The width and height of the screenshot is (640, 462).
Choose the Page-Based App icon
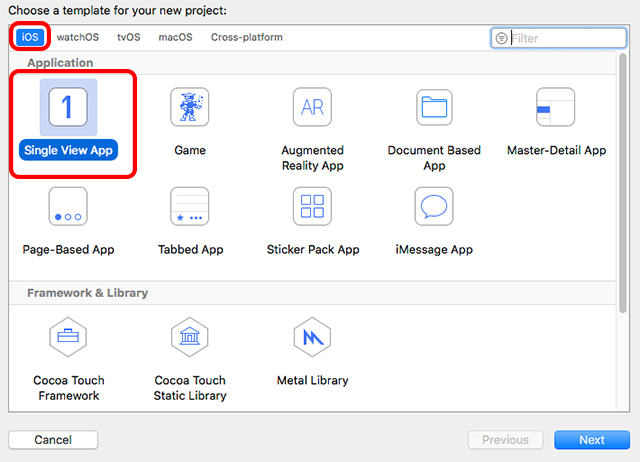(x=68, y=207)
